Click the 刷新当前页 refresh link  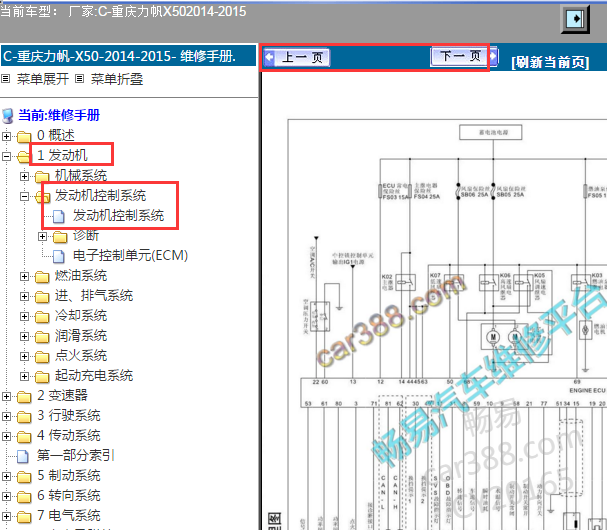click(x=550, y=62)
